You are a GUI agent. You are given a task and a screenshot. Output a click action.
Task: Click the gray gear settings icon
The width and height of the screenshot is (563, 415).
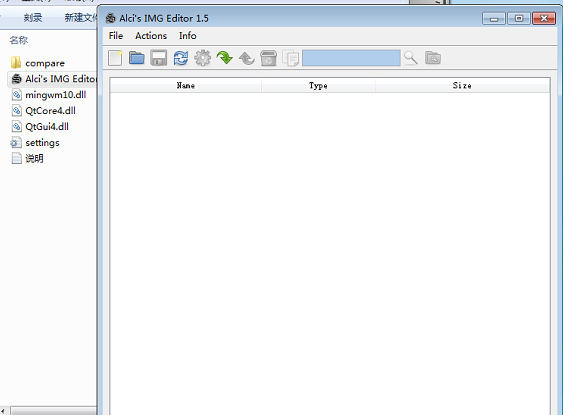pyautogui.click(x=203, y=58)
